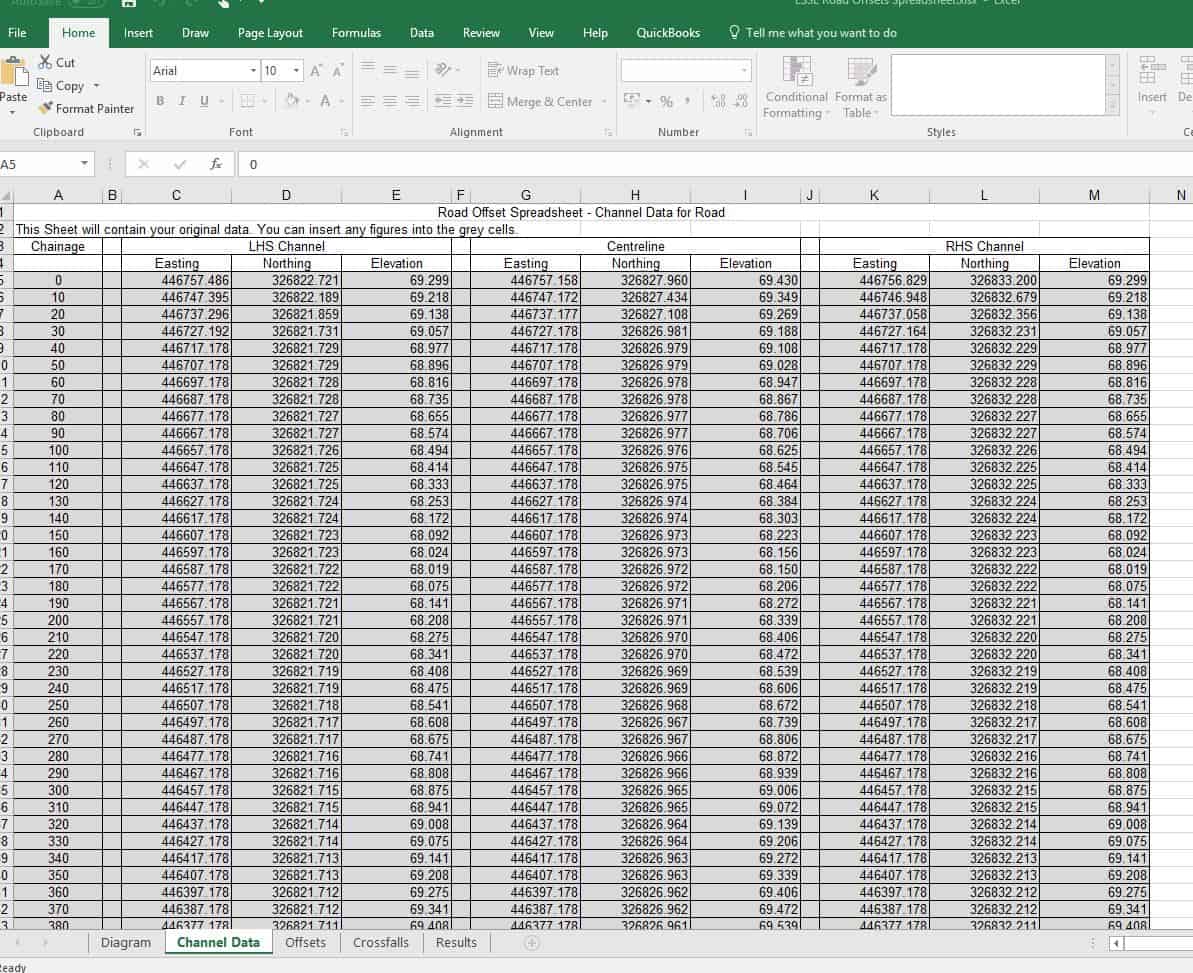Open the Arial font name dropdown

pos(253,71)
